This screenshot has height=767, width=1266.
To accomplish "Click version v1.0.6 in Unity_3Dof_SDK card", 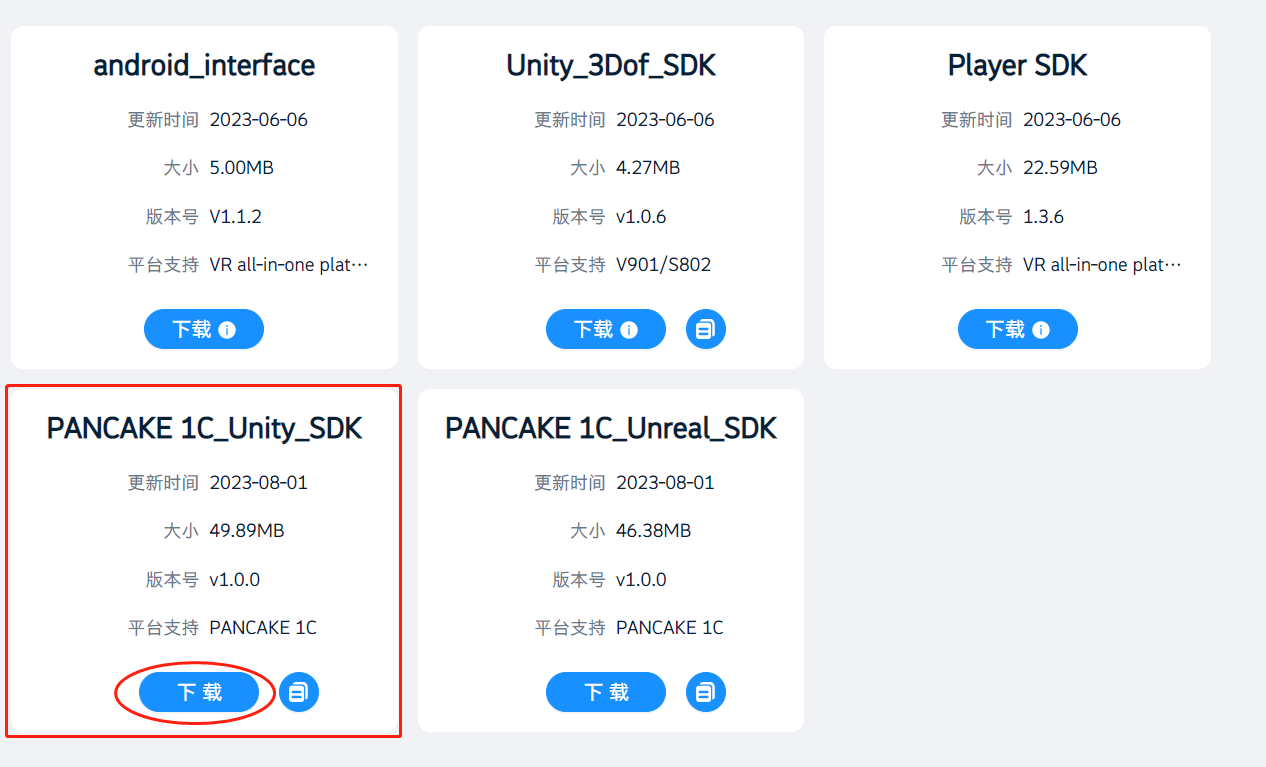I will (641, 216).
